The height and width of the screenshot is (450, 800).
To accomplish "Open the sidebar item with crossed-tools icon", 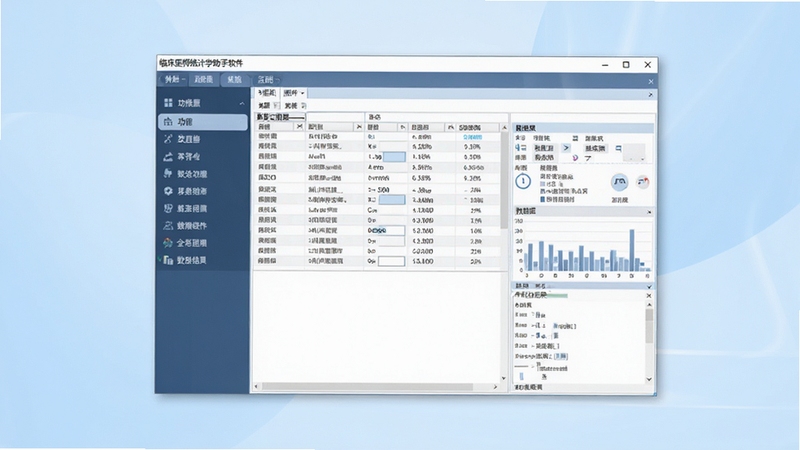I will [203, 139].
